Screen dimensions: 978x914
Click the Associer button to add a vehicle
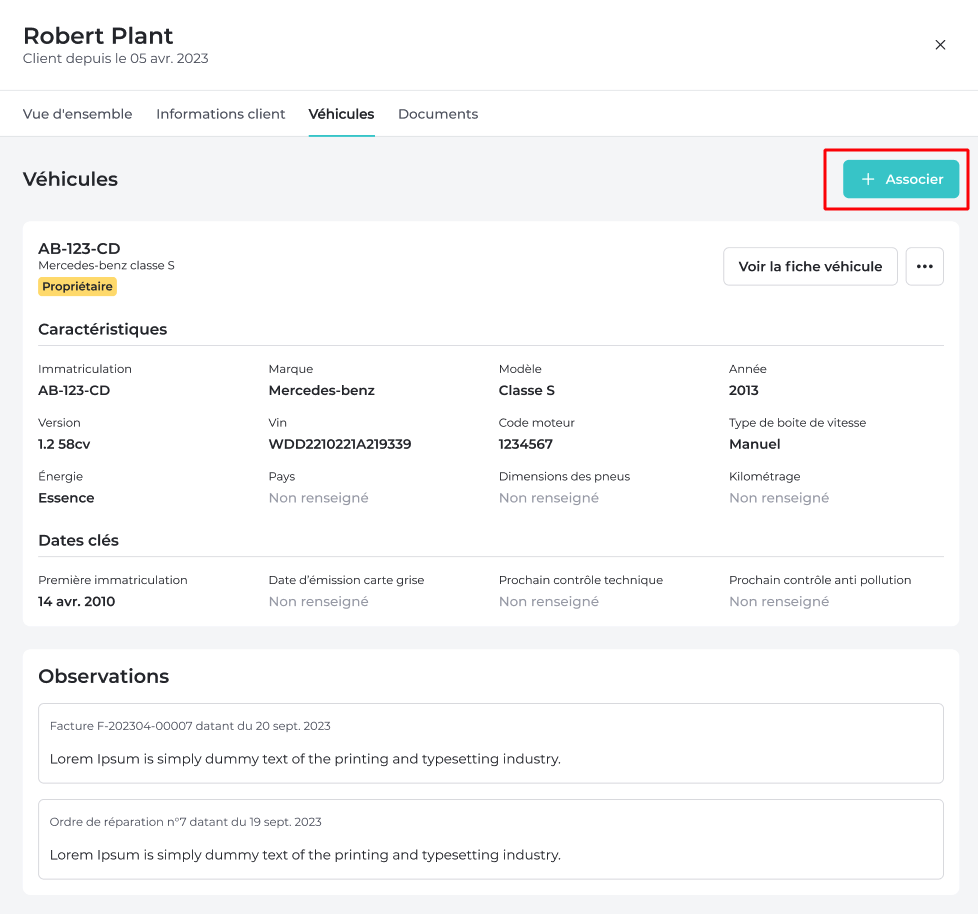click(x=901, y=179)
